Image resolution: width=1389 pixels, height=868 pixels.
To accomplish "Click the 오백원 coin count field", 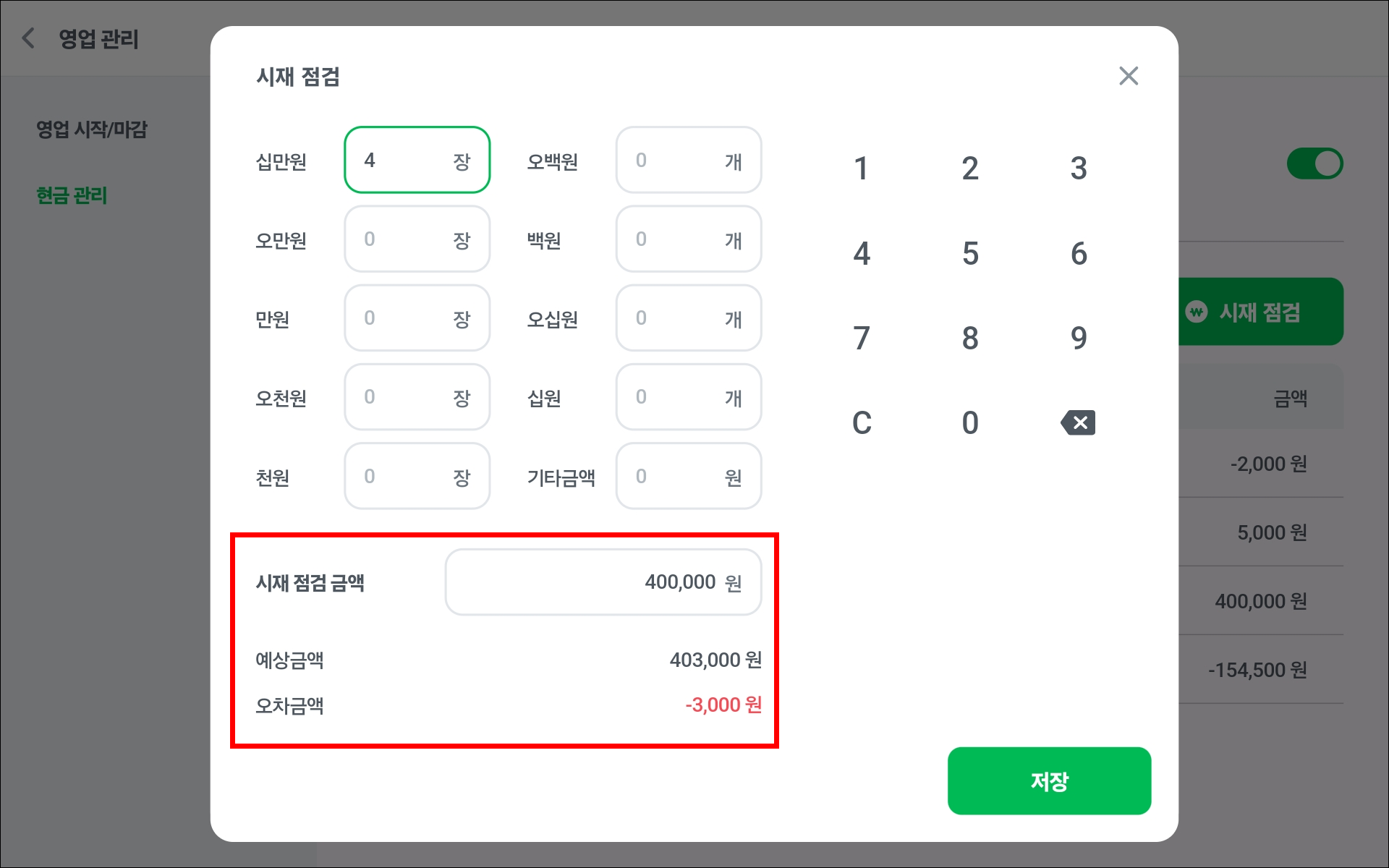I will (688, 160).
